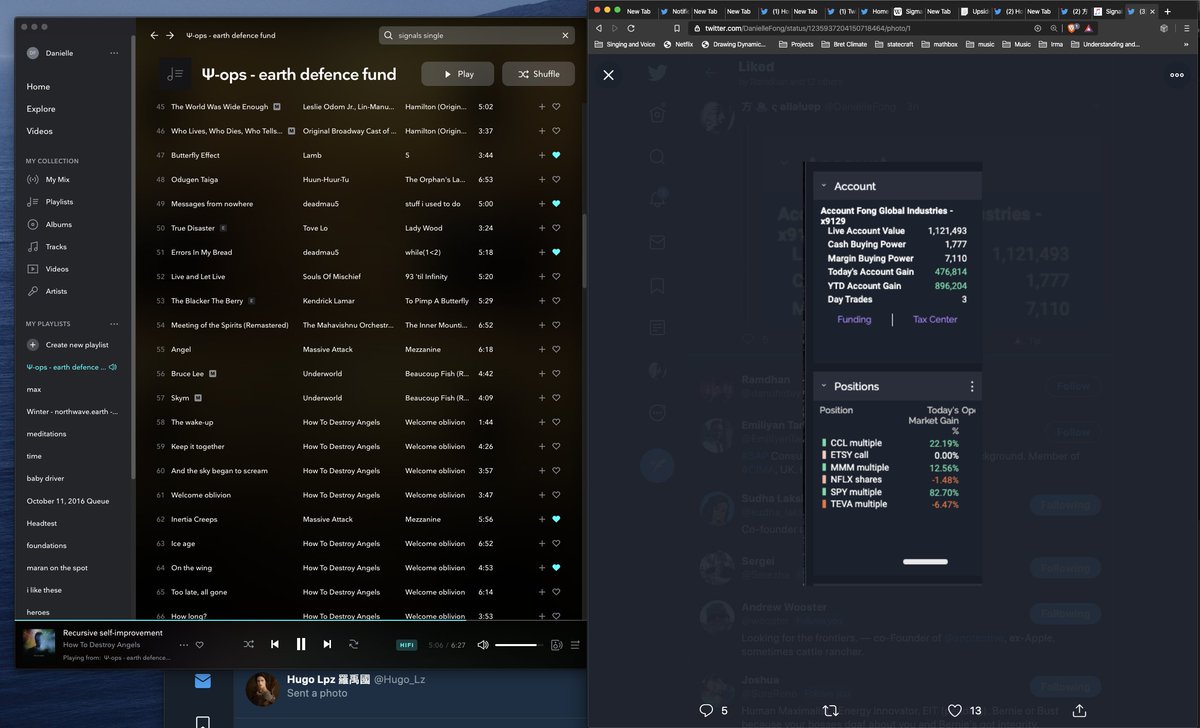Image resolution: width=1200 pixels, height=728 pixels.
Task: Open more options for Recursive self-improvement
Action: tap(183, 645)
